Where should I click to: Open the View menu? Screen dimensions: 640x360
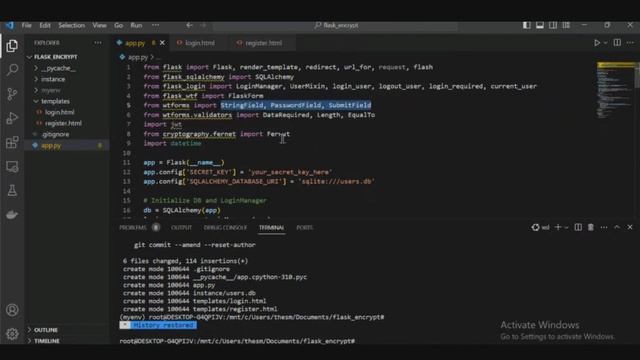click(99, 25)
